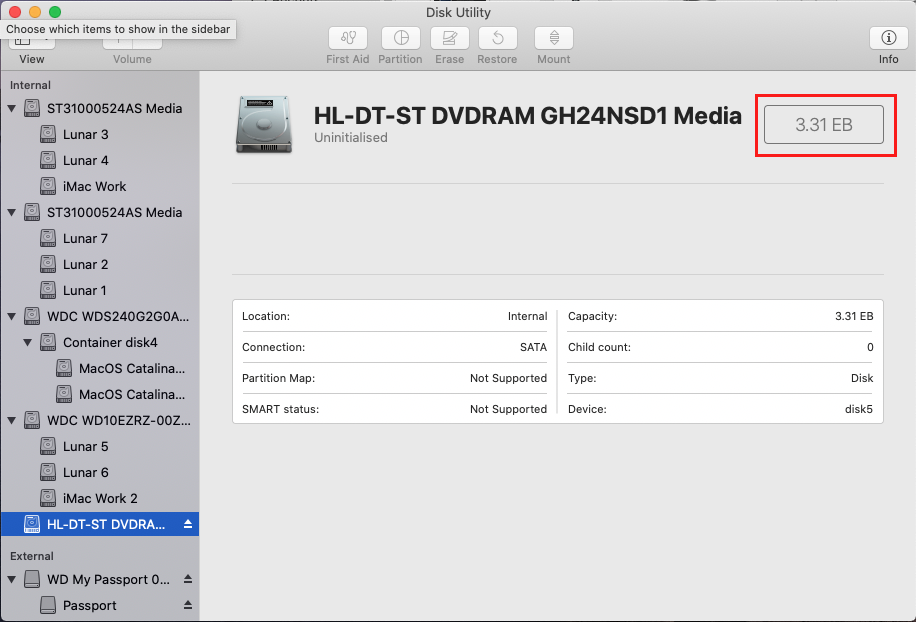
Task: Select WDC WDS240G2G0A disk name
Action: pyautogui.click(x=118, y=317)
